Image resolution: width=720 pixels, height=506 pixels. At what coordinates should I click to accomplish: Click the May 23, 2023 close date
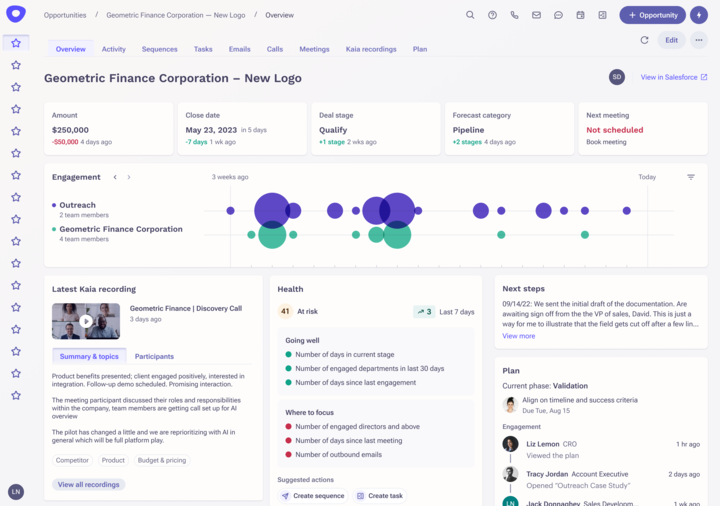(x=211, y=130)
